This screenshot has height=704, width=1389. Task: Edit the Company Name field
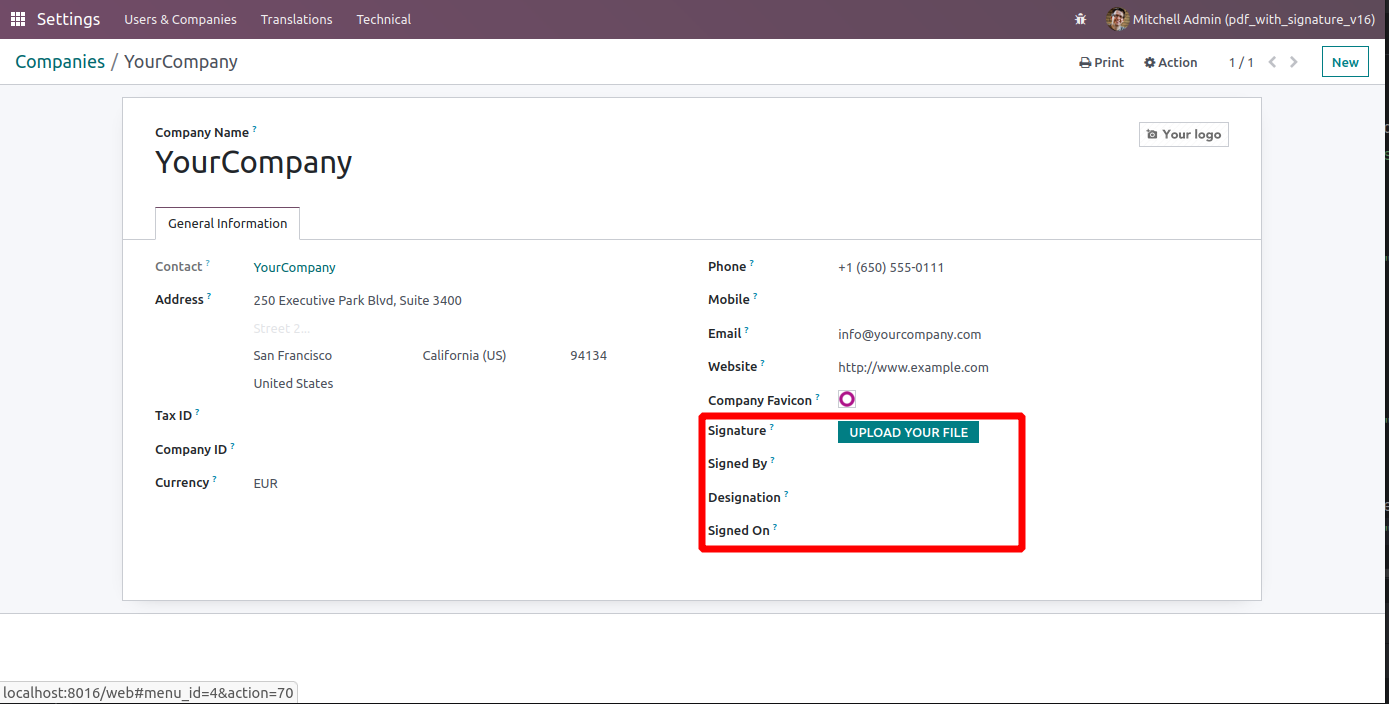click(254, 163)
